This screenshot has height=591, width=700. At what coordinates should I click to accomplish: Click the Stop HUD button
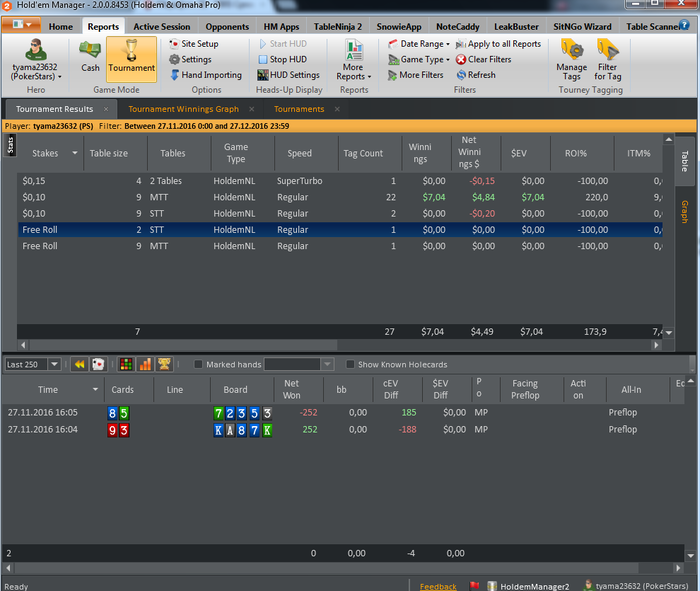283,59
